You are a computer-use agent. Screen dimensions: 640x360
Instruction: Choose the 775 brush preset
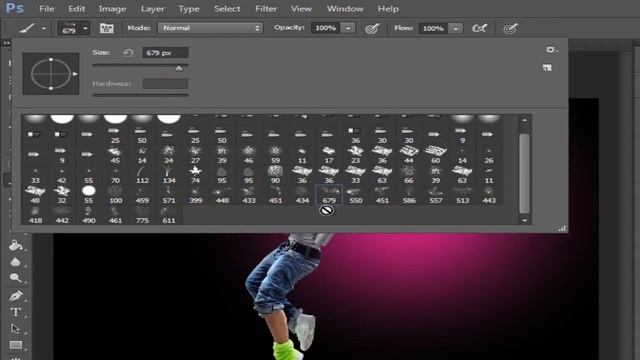(x=142, y=215)
